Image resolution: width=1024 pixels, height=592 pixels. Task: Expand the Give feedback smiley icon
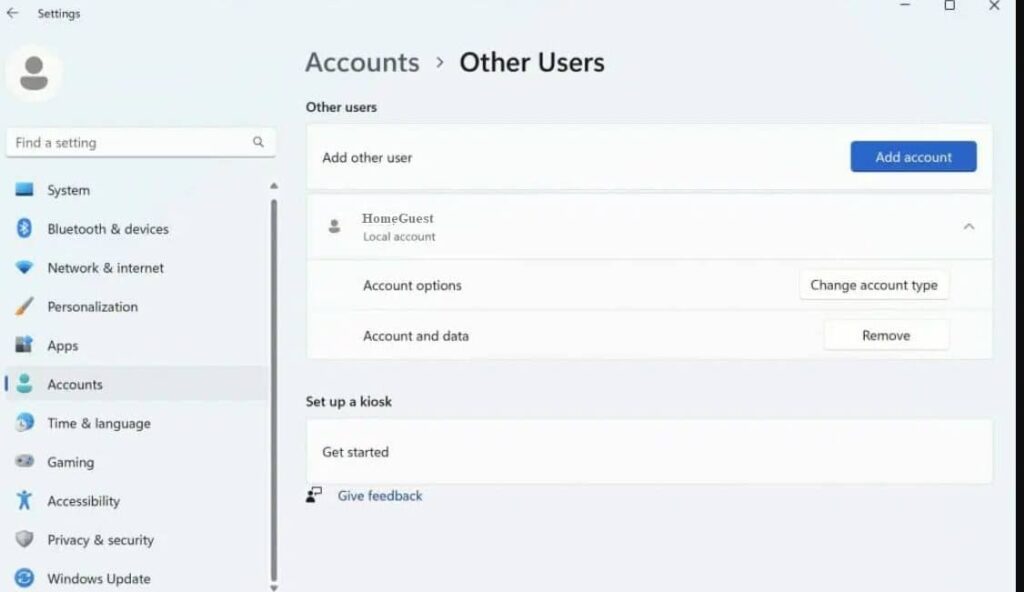313,495
